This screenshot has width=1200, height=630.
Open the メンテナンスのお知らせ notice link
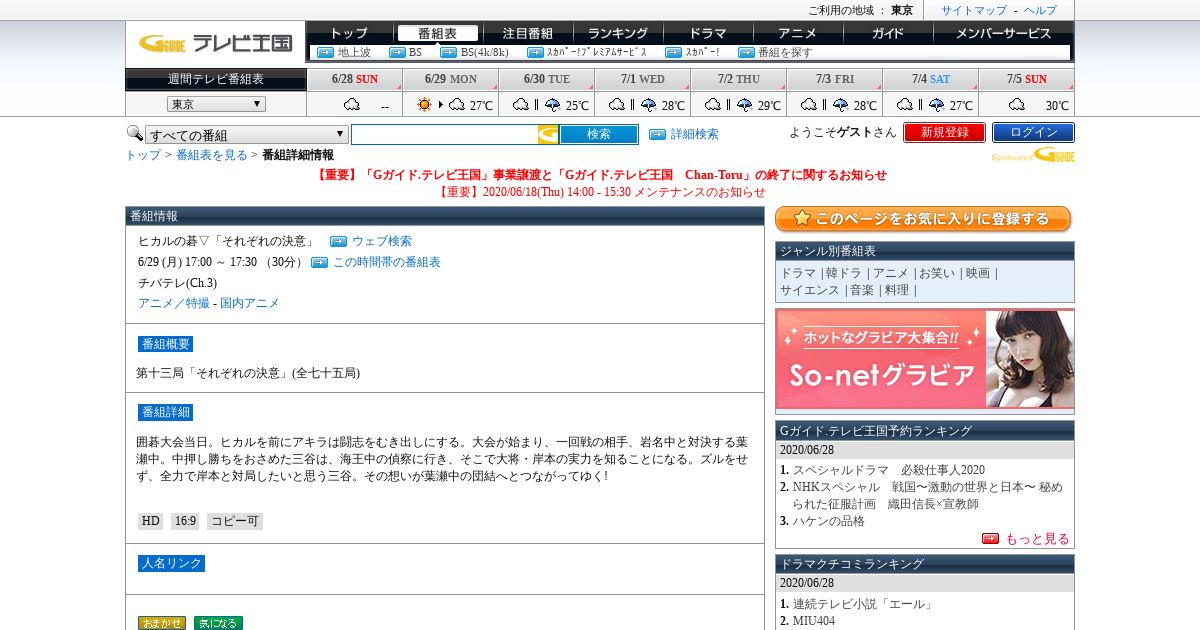[601, 192]
